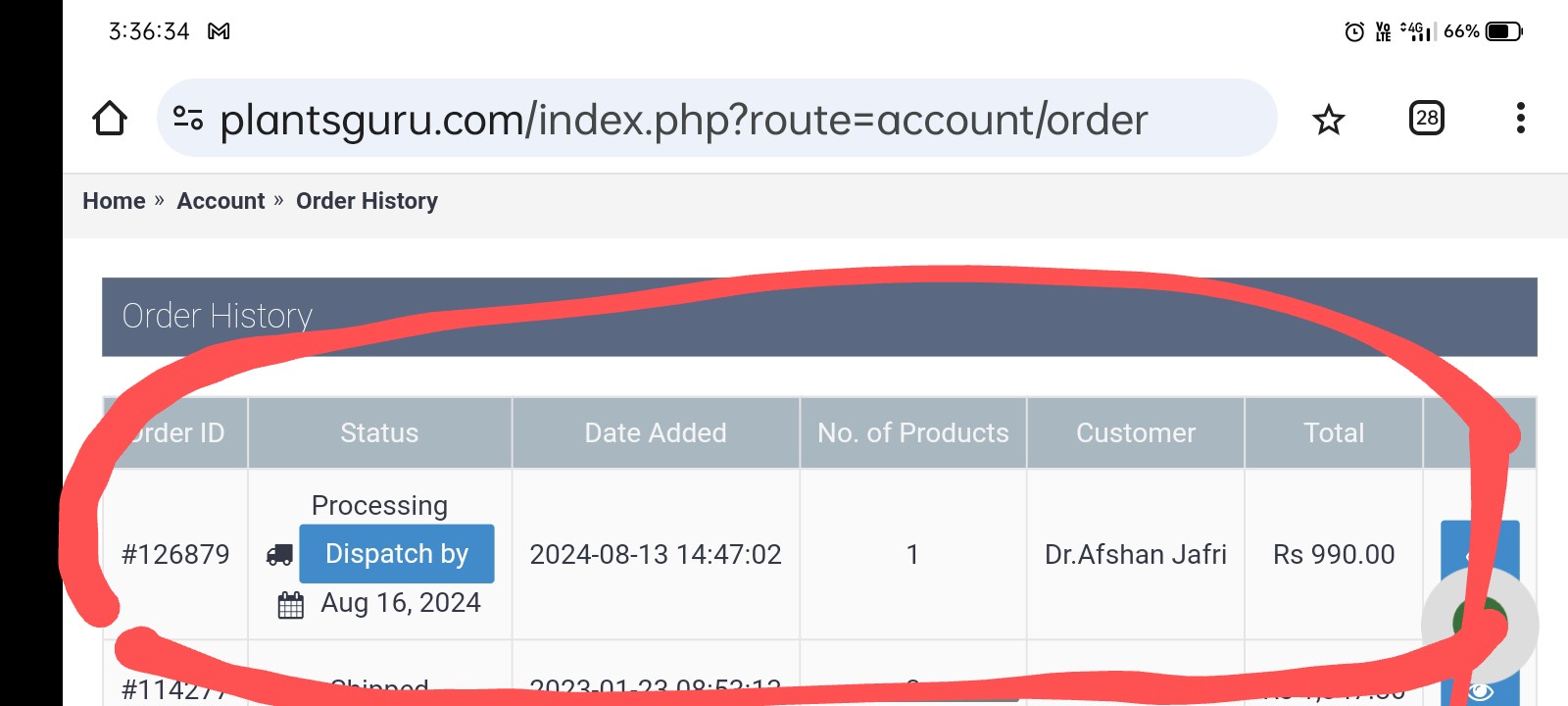Select the Order History breadcrumb

367,201
